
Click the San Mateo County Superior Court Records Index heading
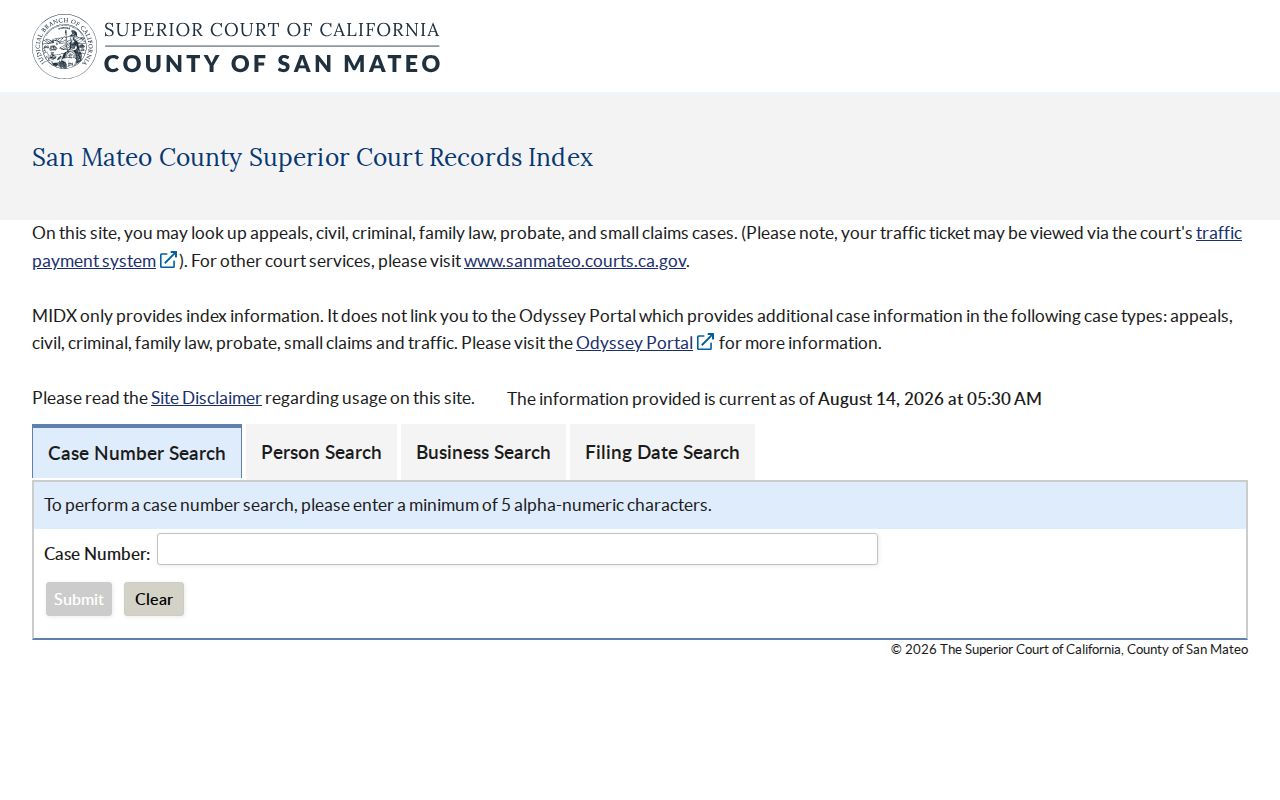[312, 157]
